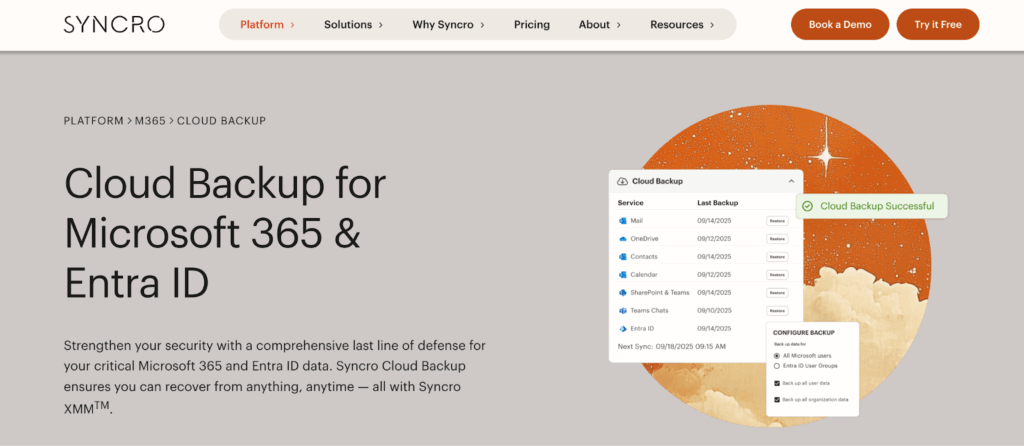Click the Contacts service icon
The image size is (1024, 446).
pyautogui.click(x=622, y=257)
